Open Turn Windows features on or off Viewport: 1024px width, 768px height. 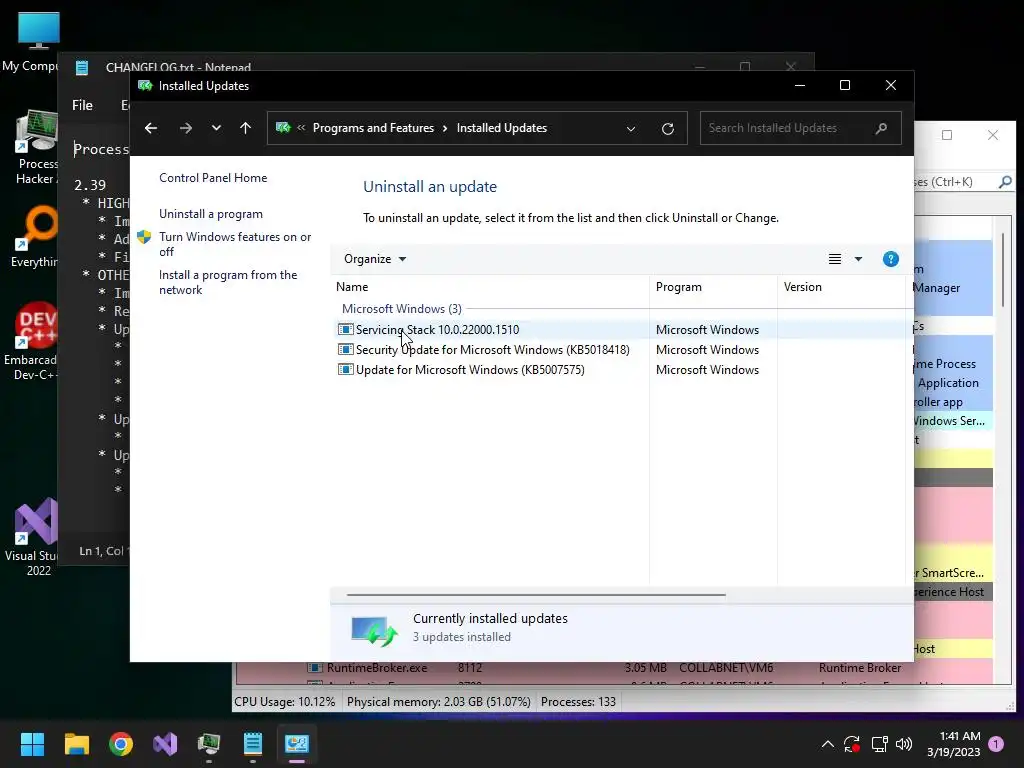pyautogui.click(x=235, y=244)
